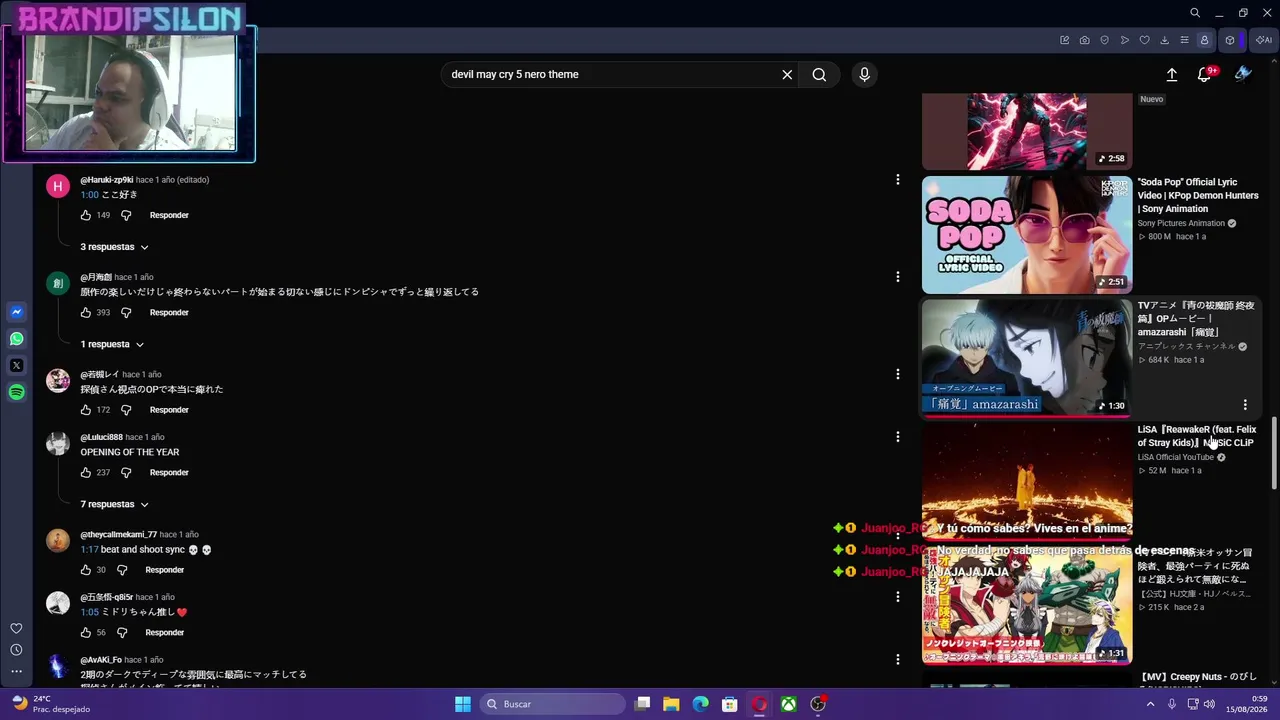The width and height of the screenshot is (1280, 720).
Task: Start voice search with microphone
Action: tap(864, 74)
